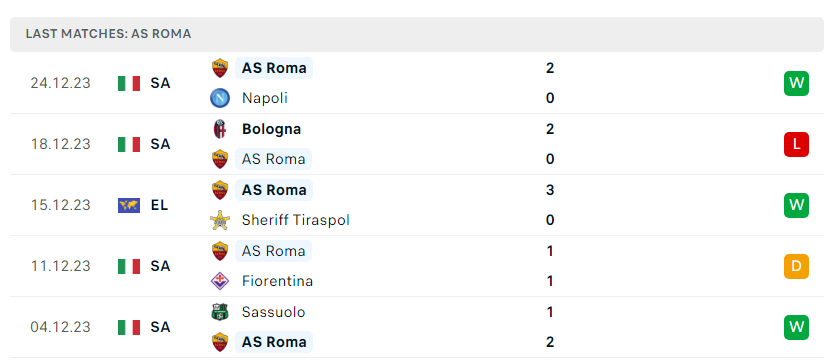Click the Sheriff Tiraspol star crest icon
Viewport: 834px width, 363px height.
click(x=220, y=220)
